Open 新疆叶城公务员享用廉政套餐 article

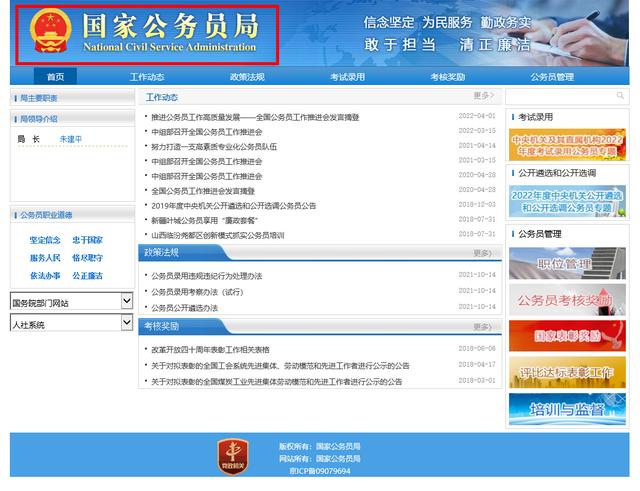coord(204,221)
